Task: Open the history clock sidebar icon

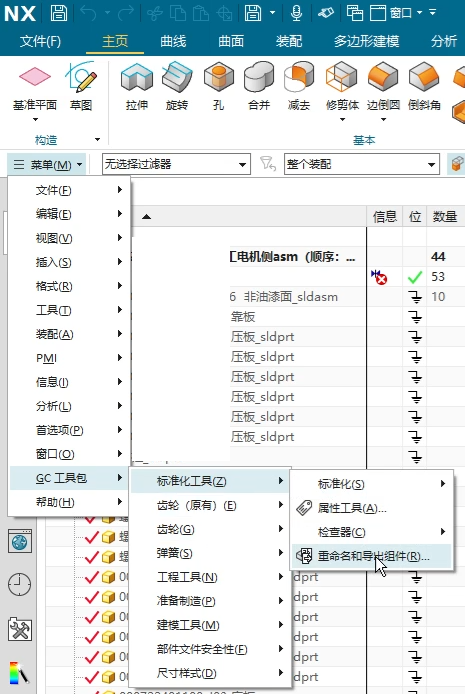Action: pos(19,584)
